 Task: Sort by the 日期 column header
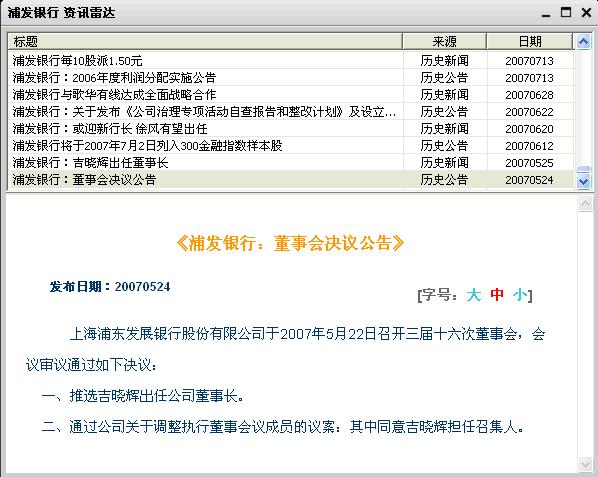click(x=530, y=41)
